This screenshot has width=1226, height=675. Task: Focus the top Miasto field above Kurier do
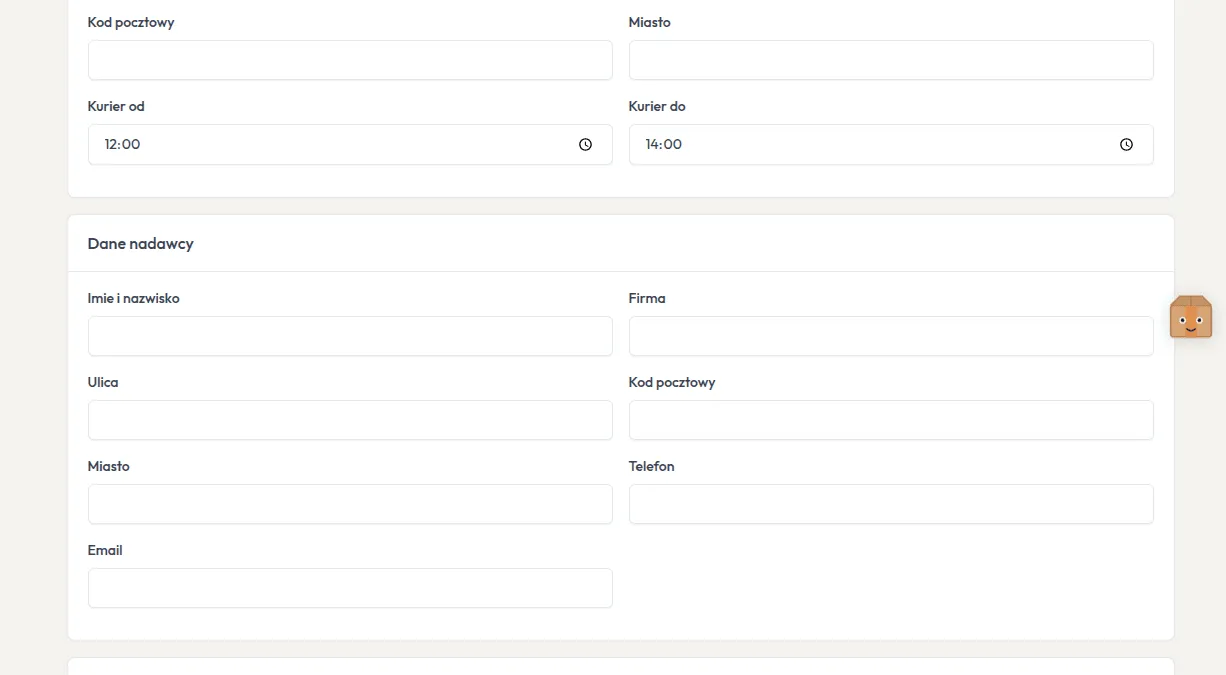[891, 60]
